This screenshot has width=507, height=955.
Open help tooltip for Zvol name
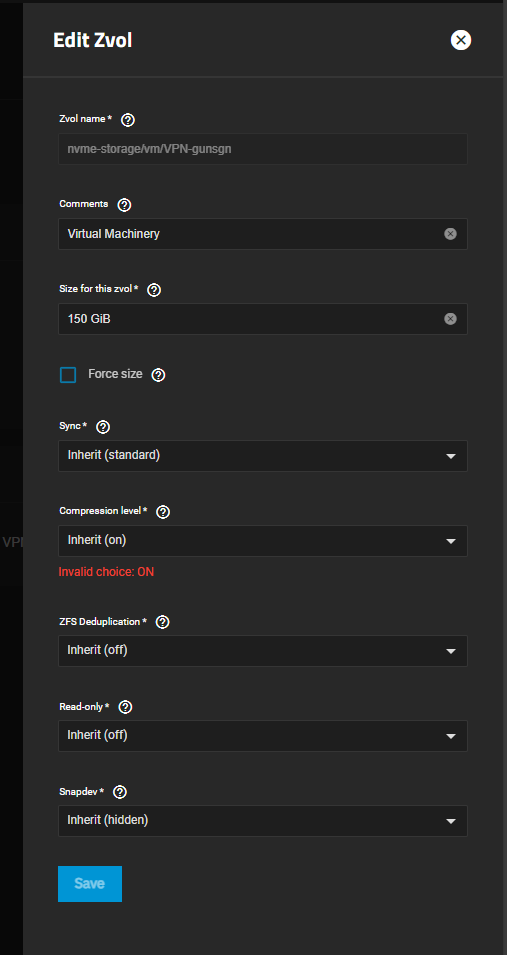(x=128, y=120)
